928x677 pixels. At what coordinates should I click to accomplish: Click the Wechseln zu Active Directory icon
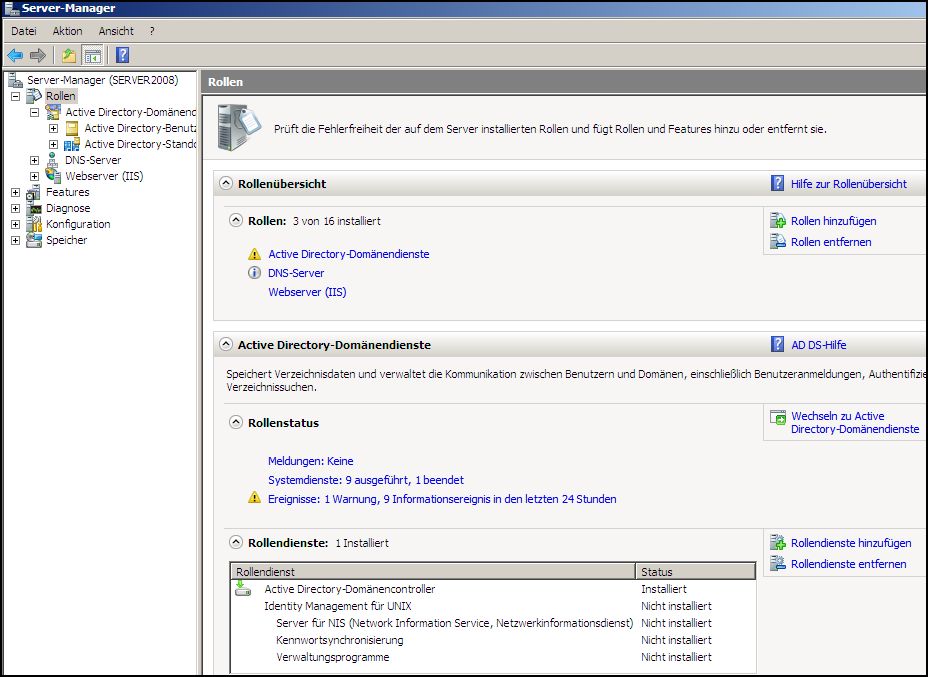tap(778, 417)
